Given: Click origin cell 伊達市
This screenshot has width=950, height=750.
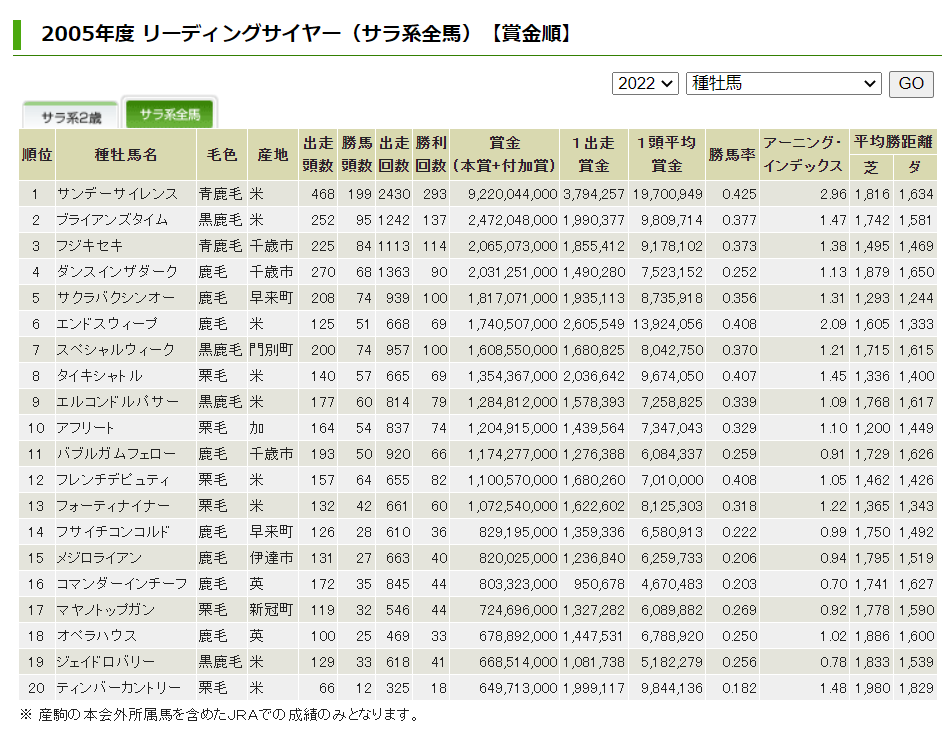Looking at the screenshot, I should coord(271,558).
